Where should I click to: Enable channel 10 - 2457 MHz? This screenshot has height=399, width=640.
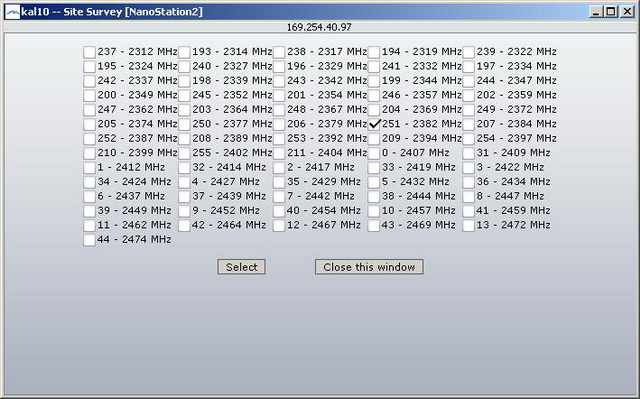click(x=373, y=211)
